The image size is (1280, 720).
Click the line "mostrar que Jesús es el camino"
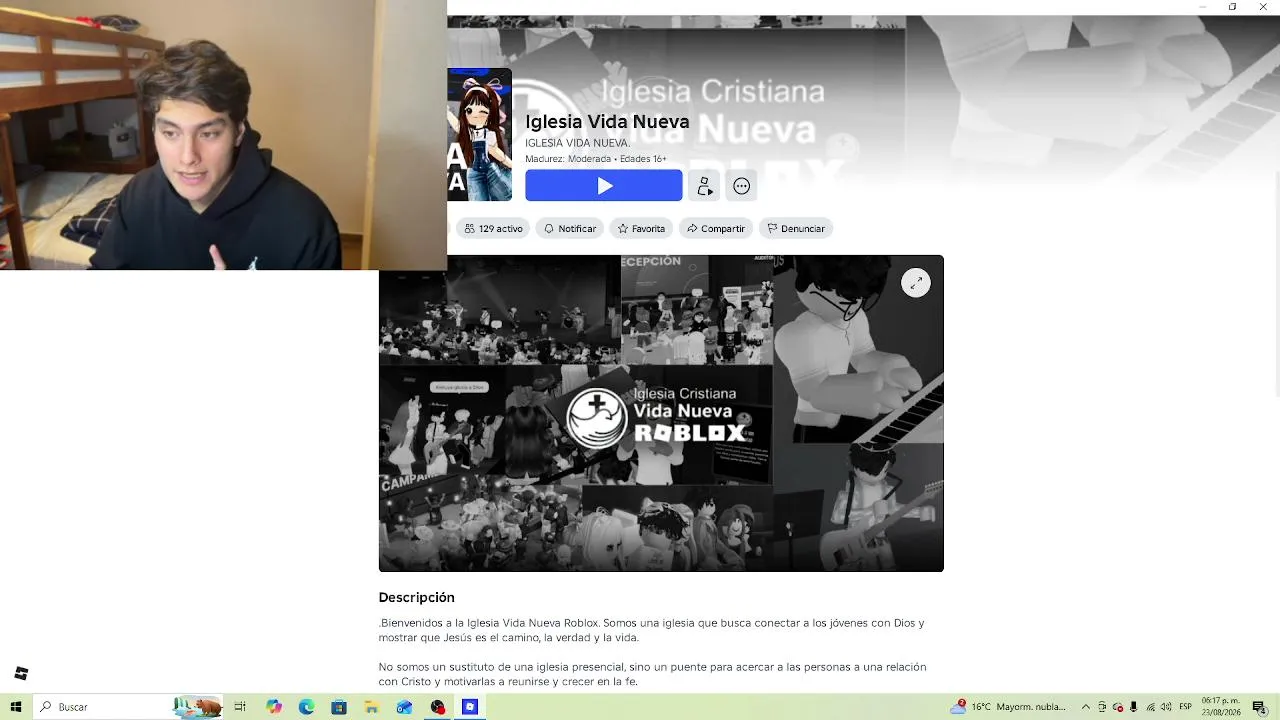[x=508, y=638]
